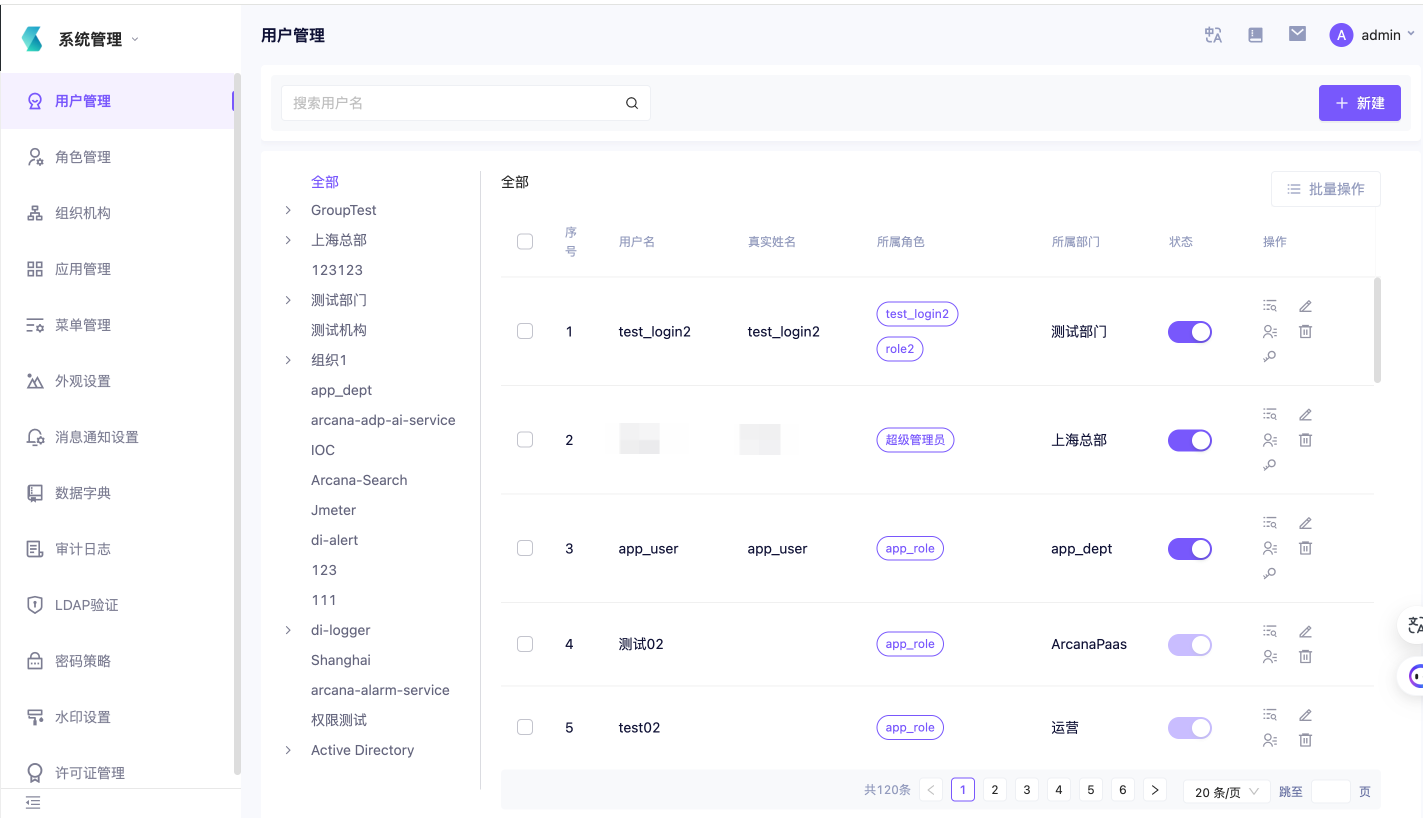Click the delete icon for the 上海总部 user row
1423x818 pixels.
point(1305,440)
